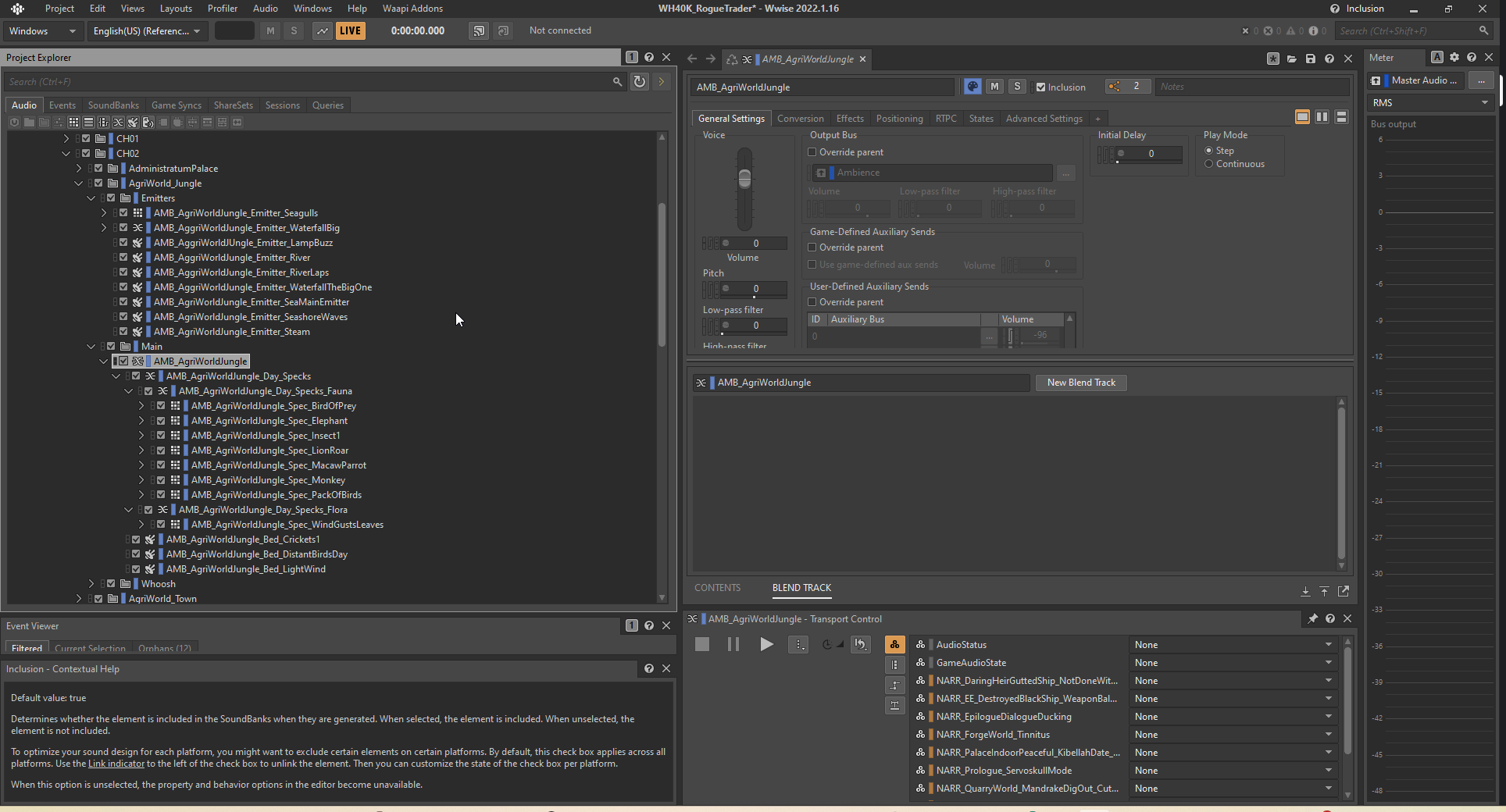Viewport: 1506px width, 812px height.
Task: Open the RTPC tab
Action: coord(946,118)
